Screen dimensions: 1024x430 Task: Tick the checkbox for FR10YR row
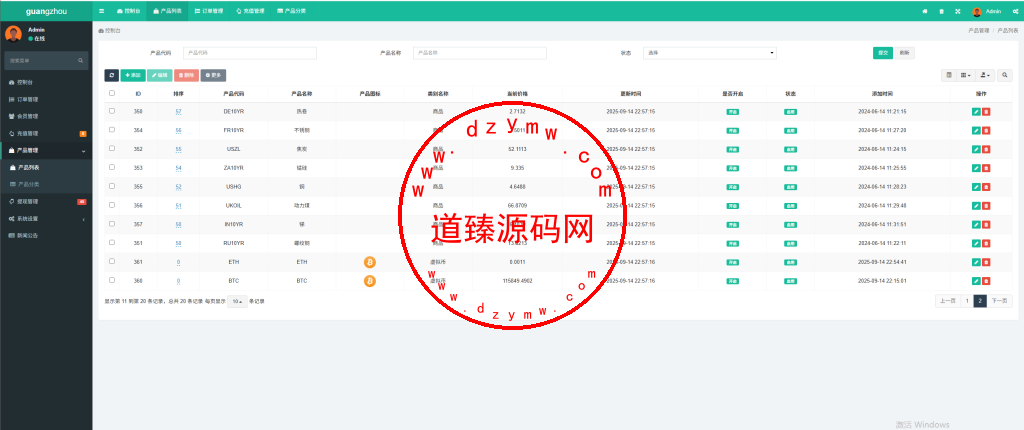tap(112, 130)
